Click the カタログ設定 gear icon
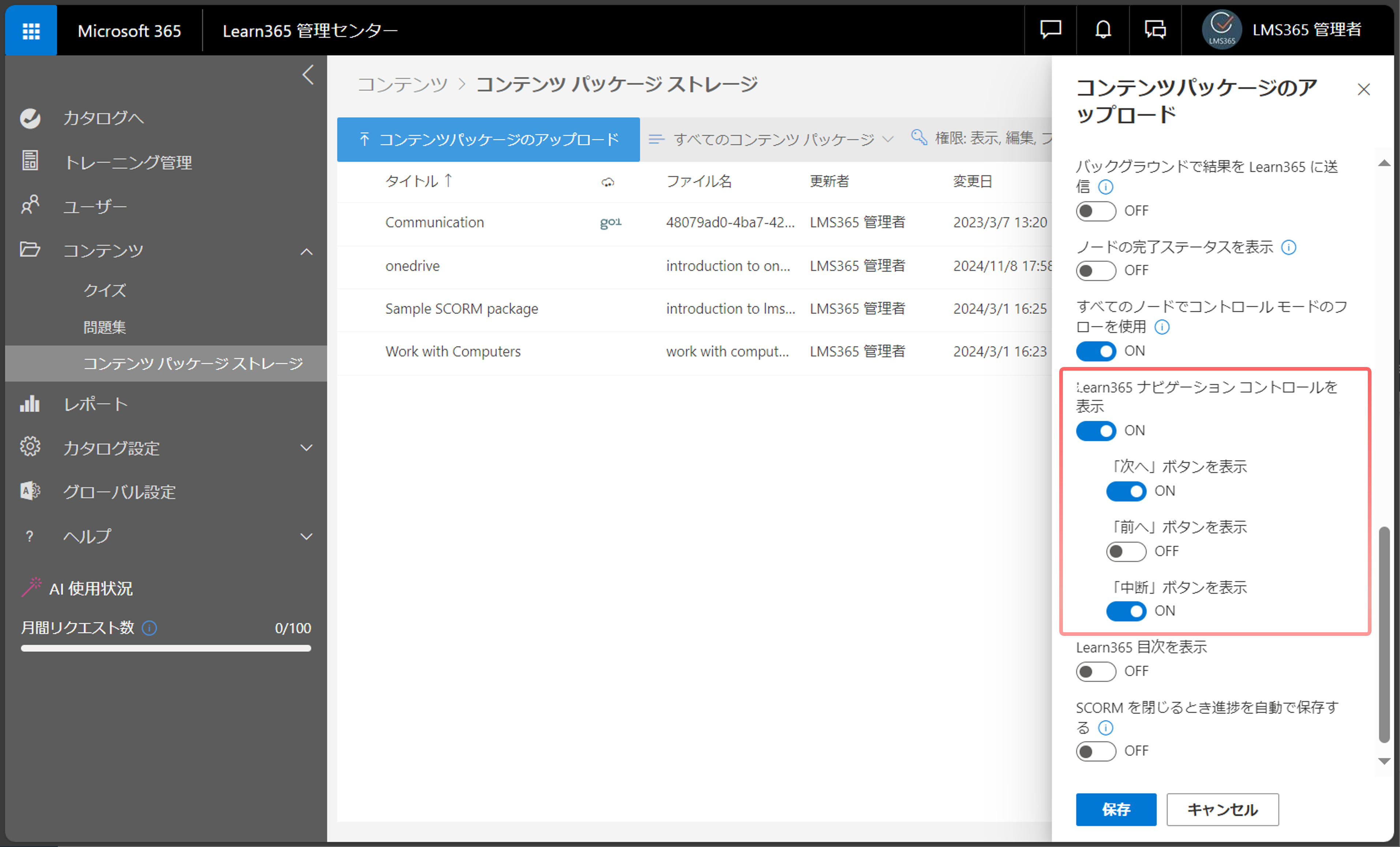Image resolution: width=1400 pixels, height=847 pixels. point(30,447)
